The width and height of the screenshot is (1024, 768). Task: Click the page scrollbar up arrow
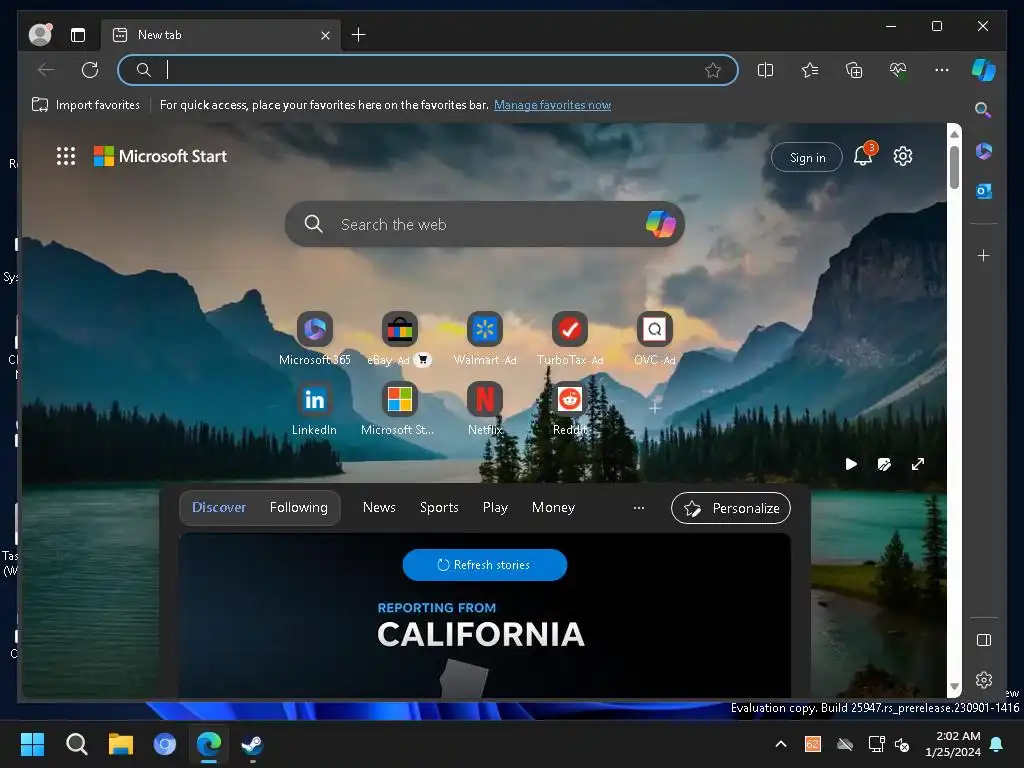pyautogui.click(x=954, y=134)
